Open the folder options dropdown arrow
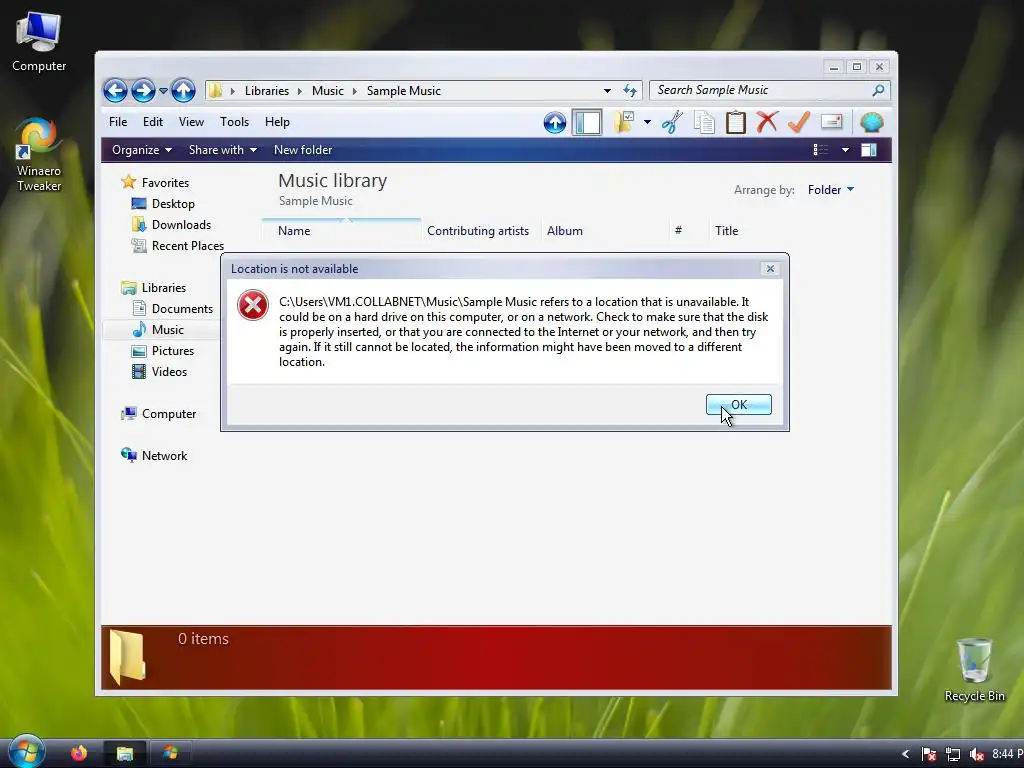The image size is (1024, 768). pyautogui.click(x=647, y=122)
